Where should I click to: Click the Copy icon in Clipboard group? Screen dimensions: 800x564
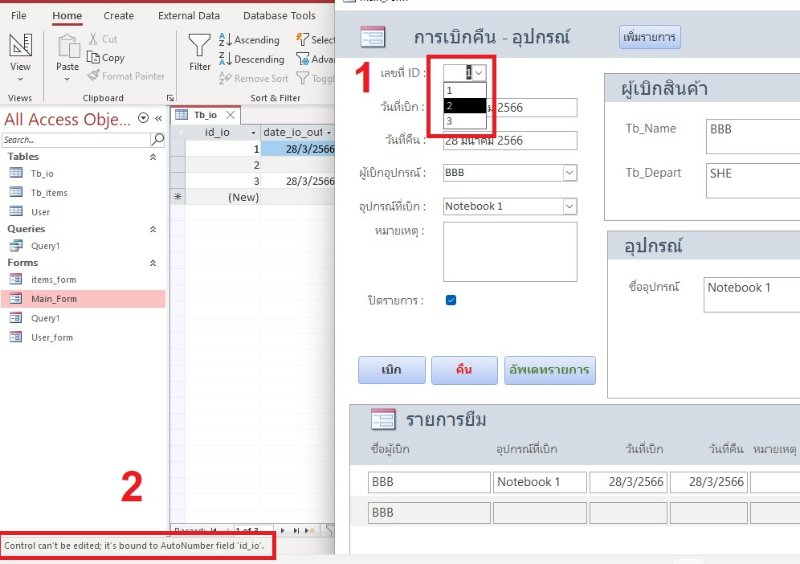click(105, 58)
